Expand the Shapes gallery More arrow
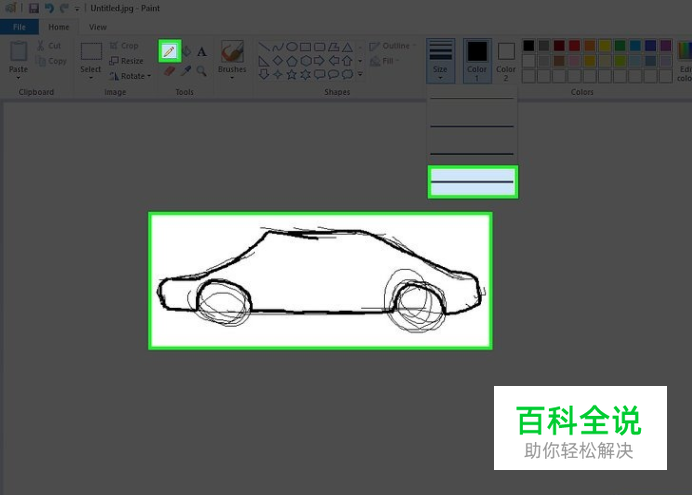The height and width of the screenshot is (495, 692). pyautogui.click(x=360, y=75)
